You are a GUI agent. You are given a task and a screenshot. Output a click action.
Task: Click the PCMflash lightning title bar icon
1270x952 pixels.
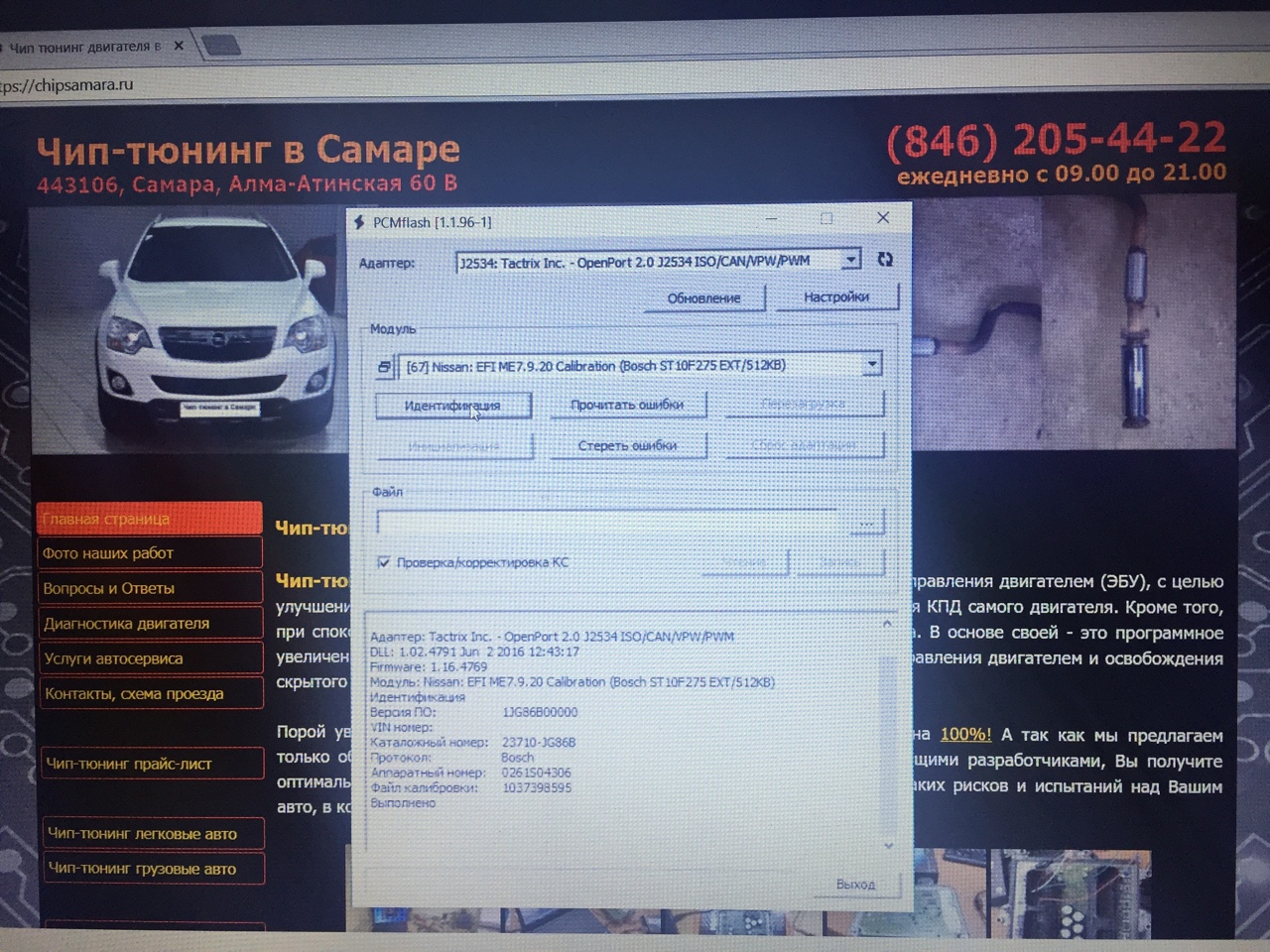359,222
